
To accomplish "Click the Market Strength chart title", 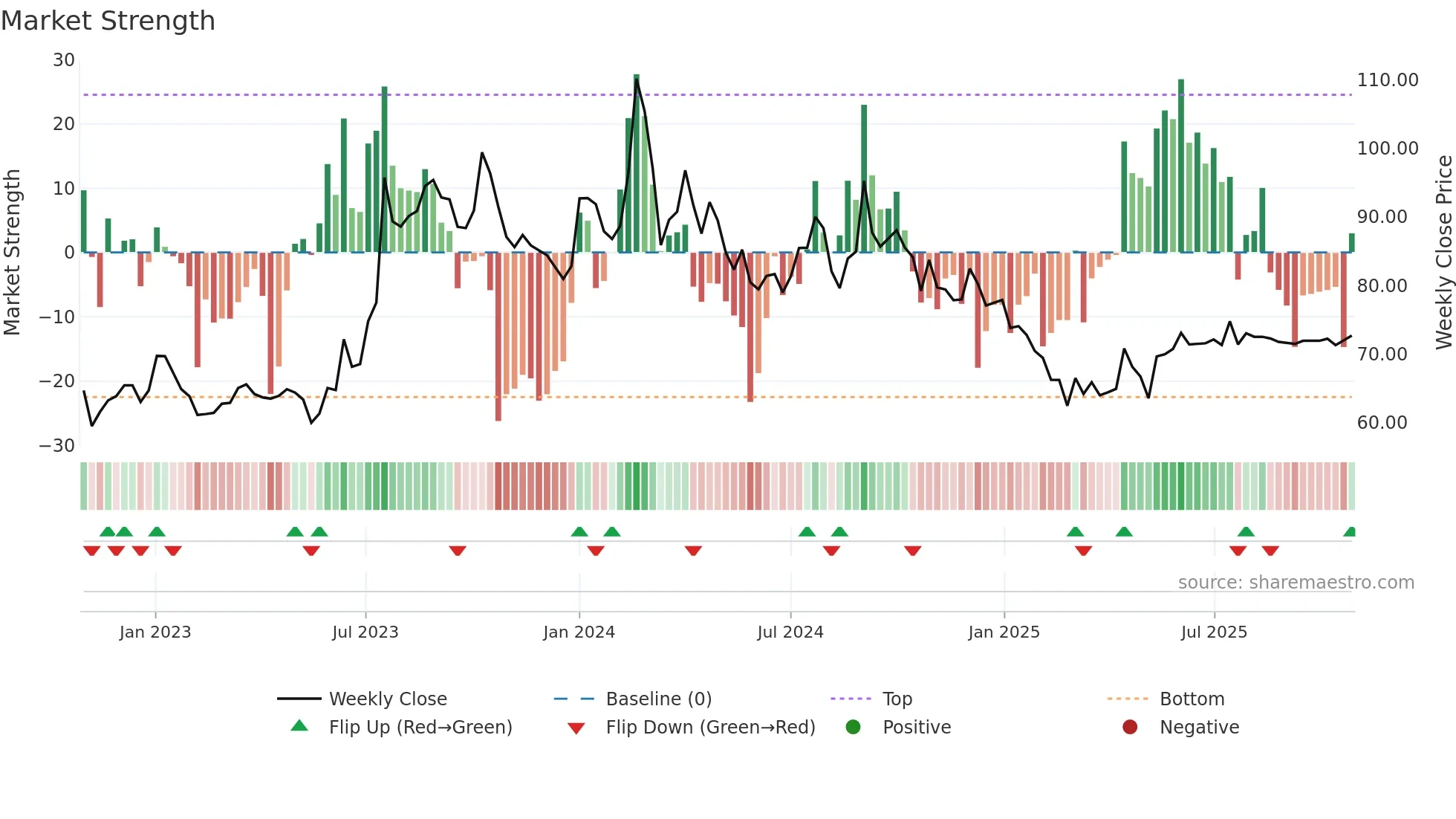I will pos(108,21).
